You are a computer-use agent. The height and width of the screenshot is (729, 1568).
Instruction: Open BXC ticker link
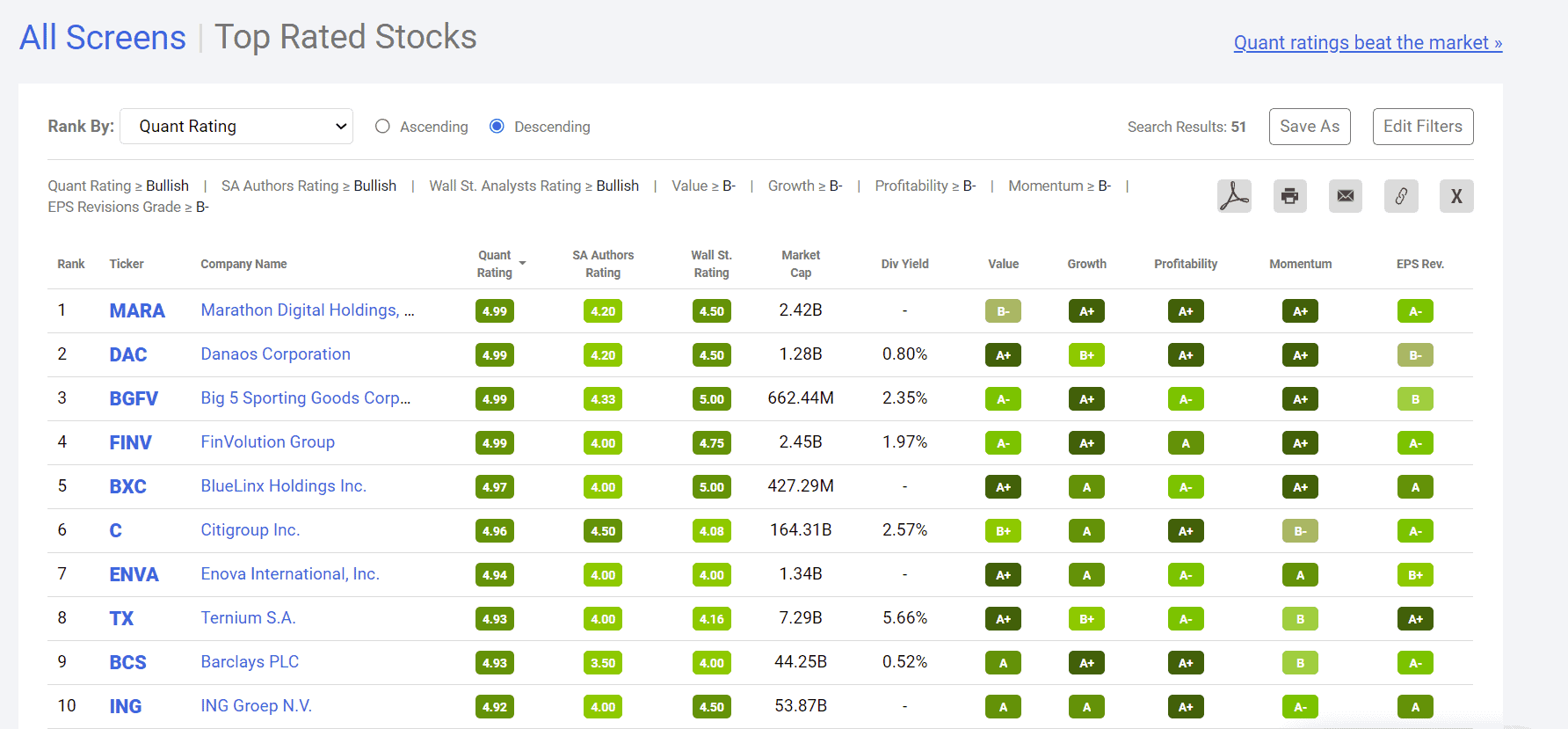pyautogui.click(x=127, y=486)
